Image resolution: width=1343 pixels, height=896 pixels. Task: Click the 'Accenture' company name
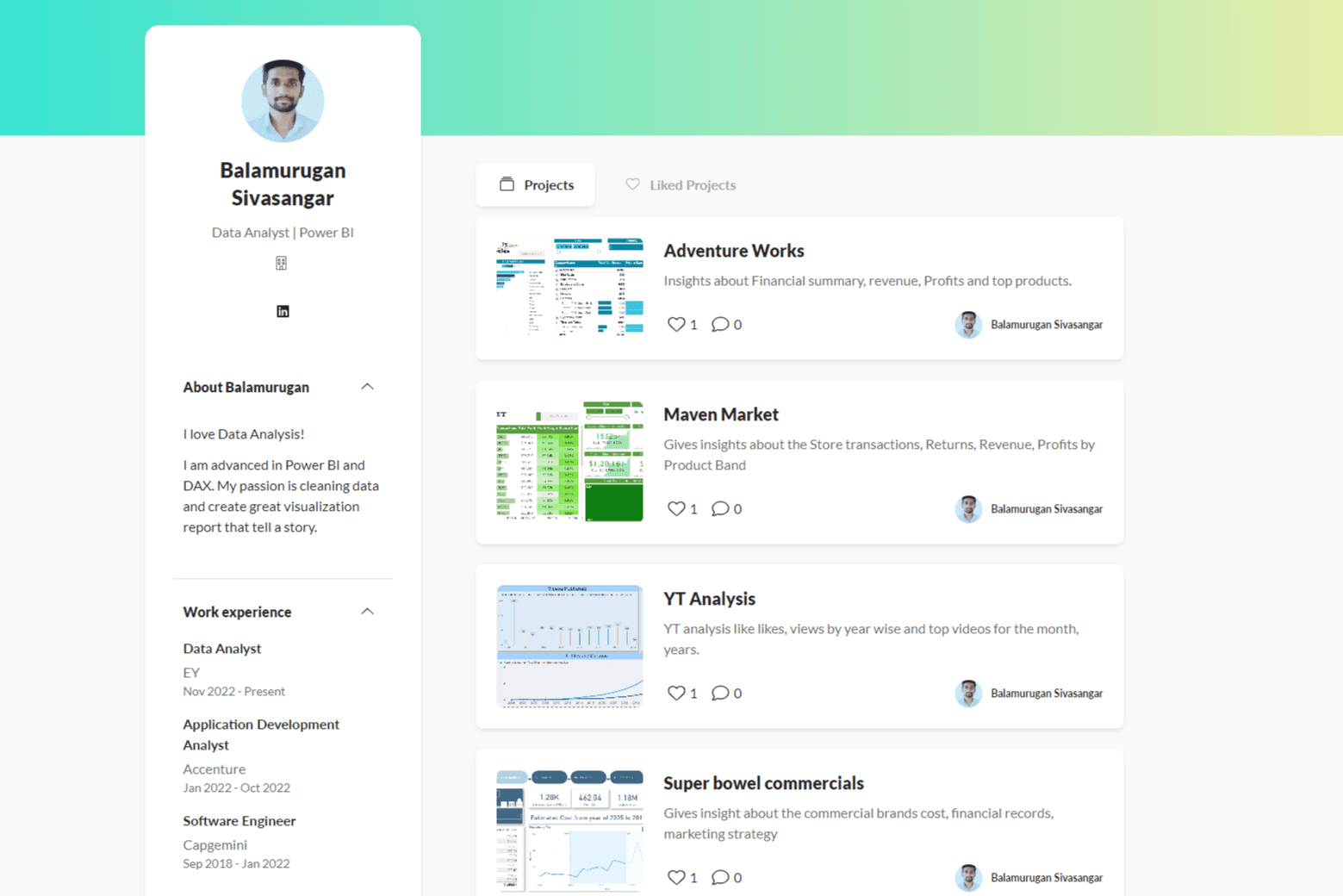214,769
